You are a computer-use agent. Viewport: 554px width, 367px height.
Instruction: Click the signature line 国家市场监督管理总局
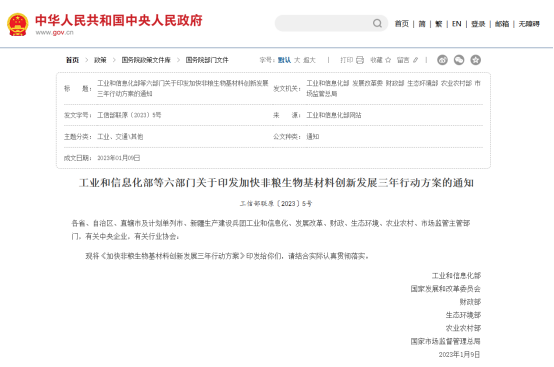446,341
